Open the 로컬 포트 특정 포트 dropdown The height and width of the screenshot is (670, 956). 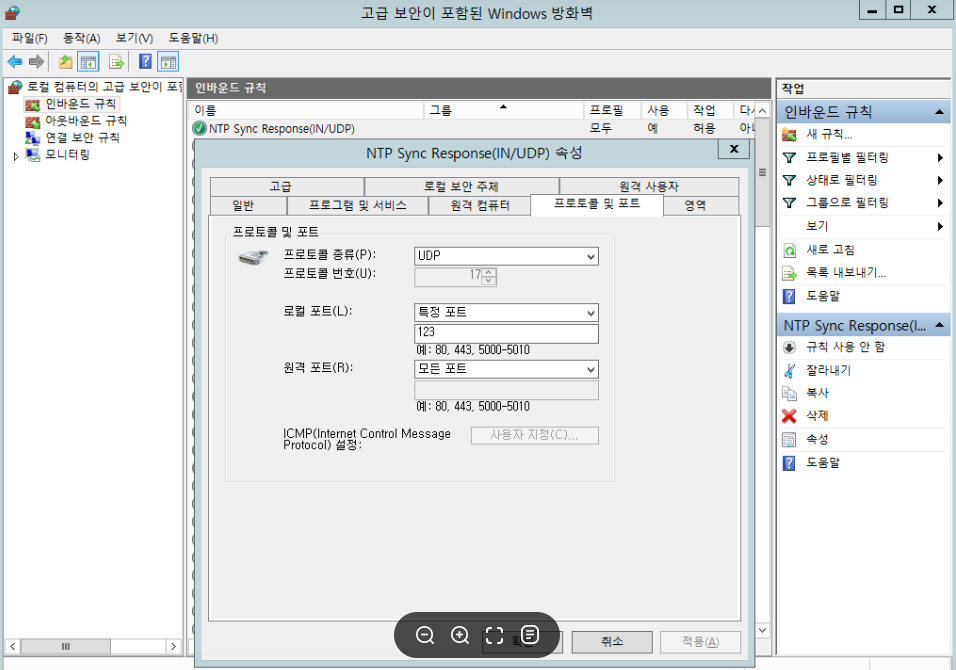[x=590, y=313]
